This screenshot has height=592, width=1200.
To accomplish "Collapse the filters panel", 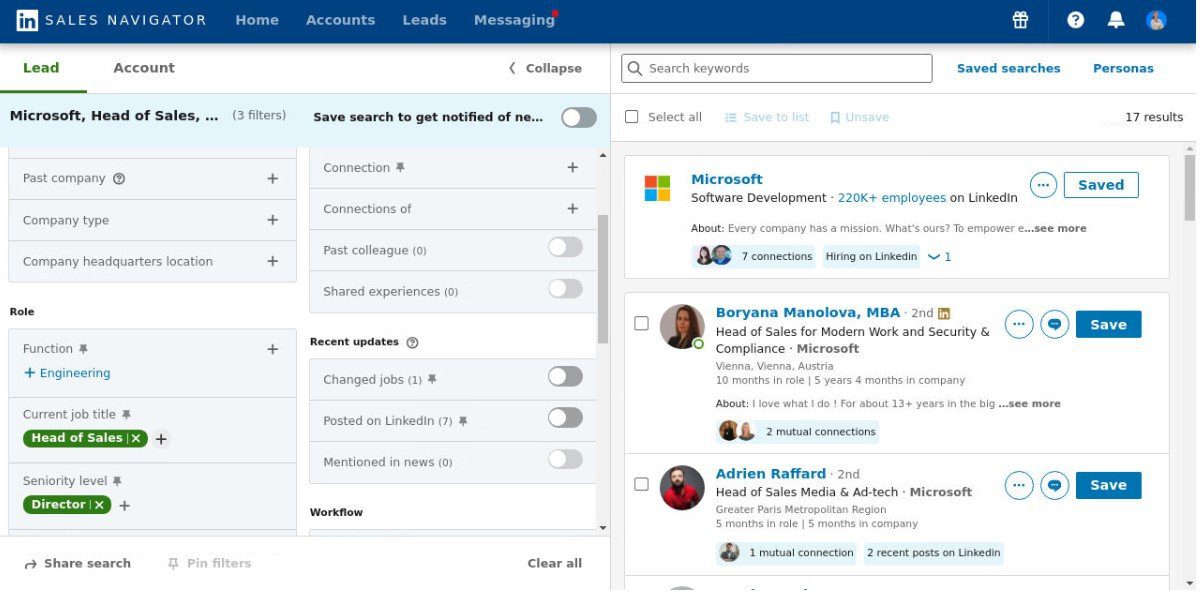I will (x=545, y=68).
